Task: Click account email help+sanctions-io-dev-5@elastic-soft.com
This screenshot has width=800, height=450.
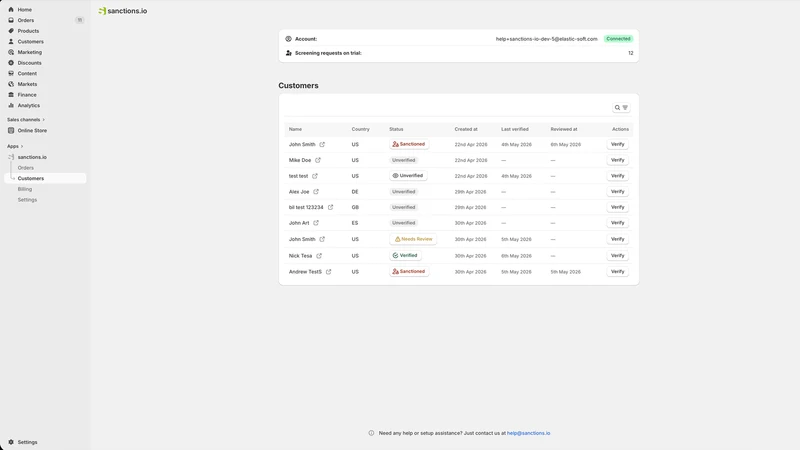Action: (546, 39)
